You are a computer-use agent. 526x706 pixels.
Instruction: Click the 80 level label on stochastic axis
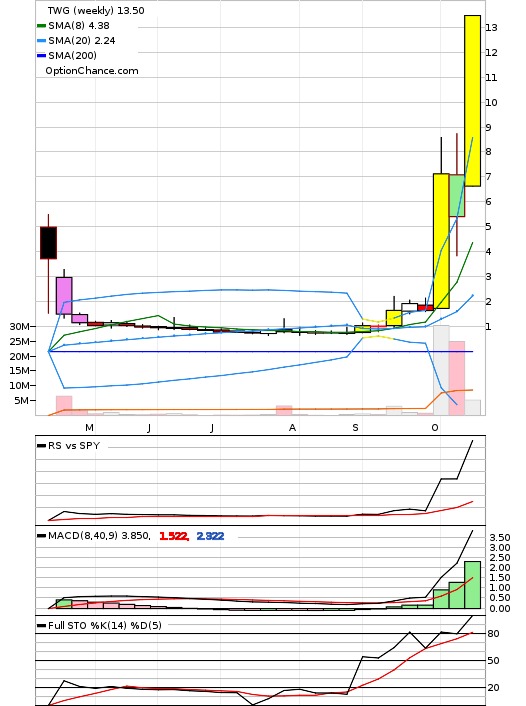494,634
